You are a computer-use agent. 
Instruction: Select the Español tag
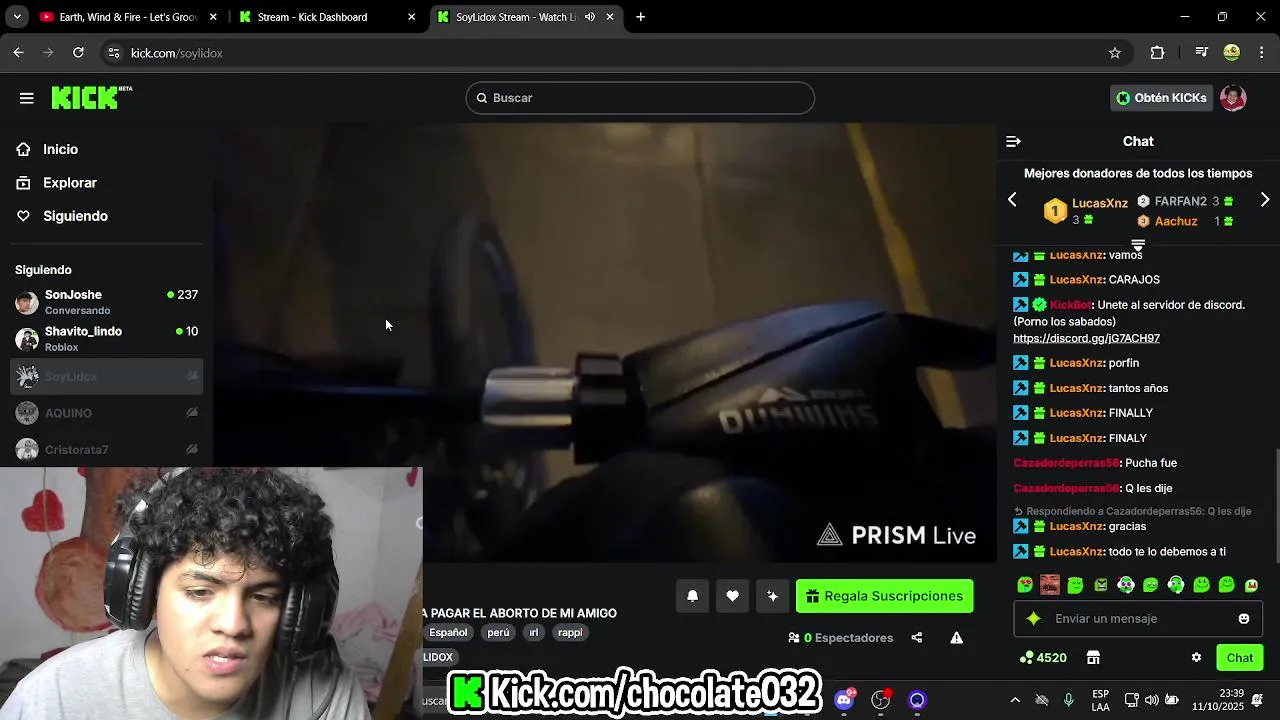click(448, 633)
